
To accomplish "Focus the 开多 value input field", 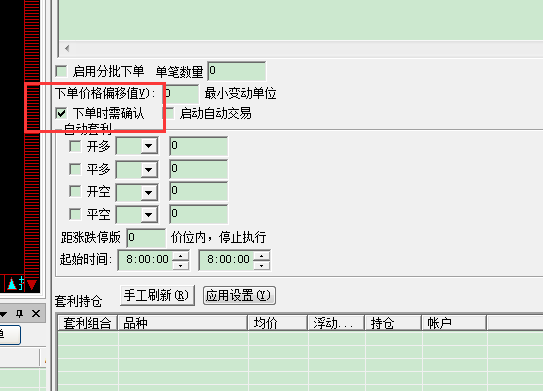I will (x=199, y=146).
